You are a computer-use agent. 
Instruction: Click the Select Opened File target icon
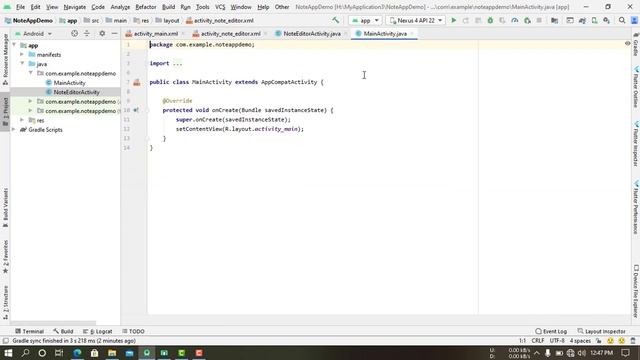(74, 33)
